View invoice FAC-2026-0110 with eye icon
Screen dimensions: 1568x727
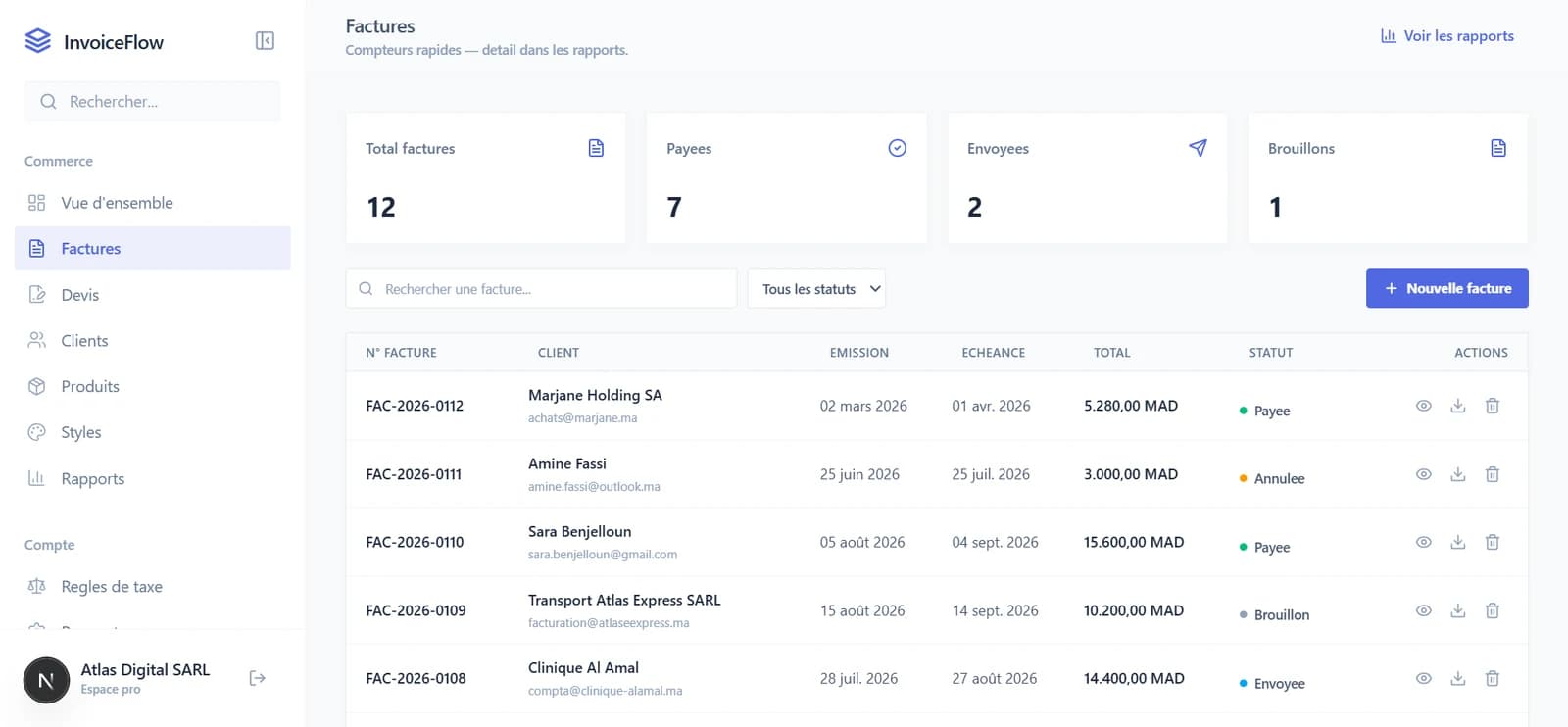(x=1424, y=542)
